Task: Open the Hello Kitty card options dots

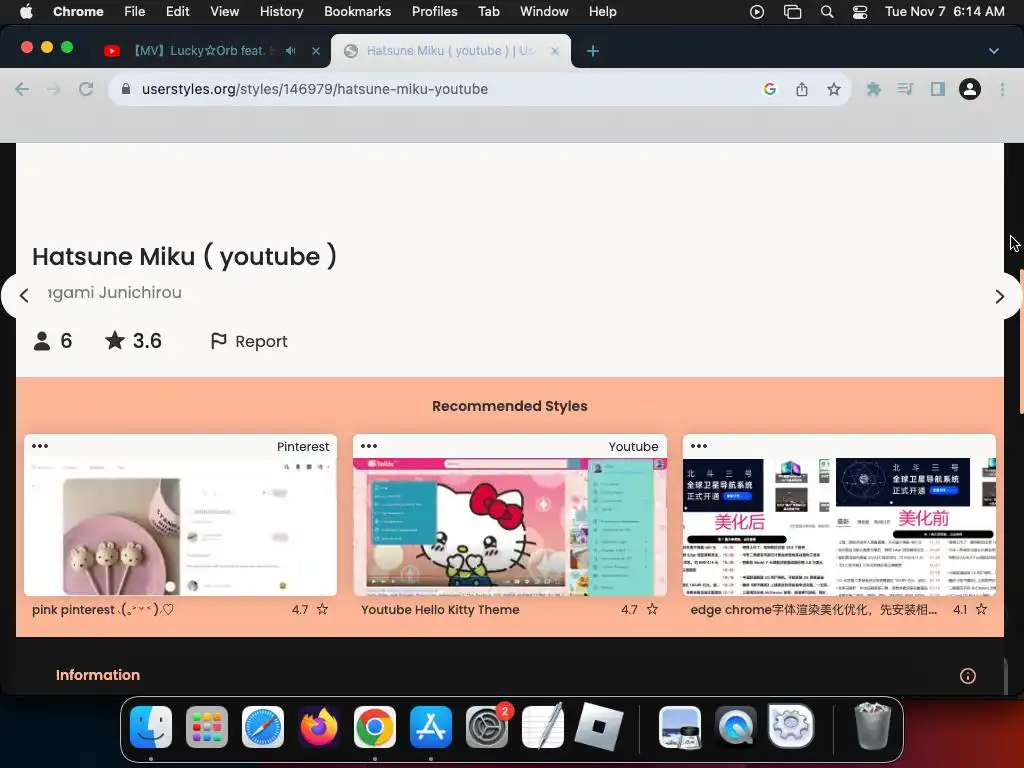Action: point(369,446)
